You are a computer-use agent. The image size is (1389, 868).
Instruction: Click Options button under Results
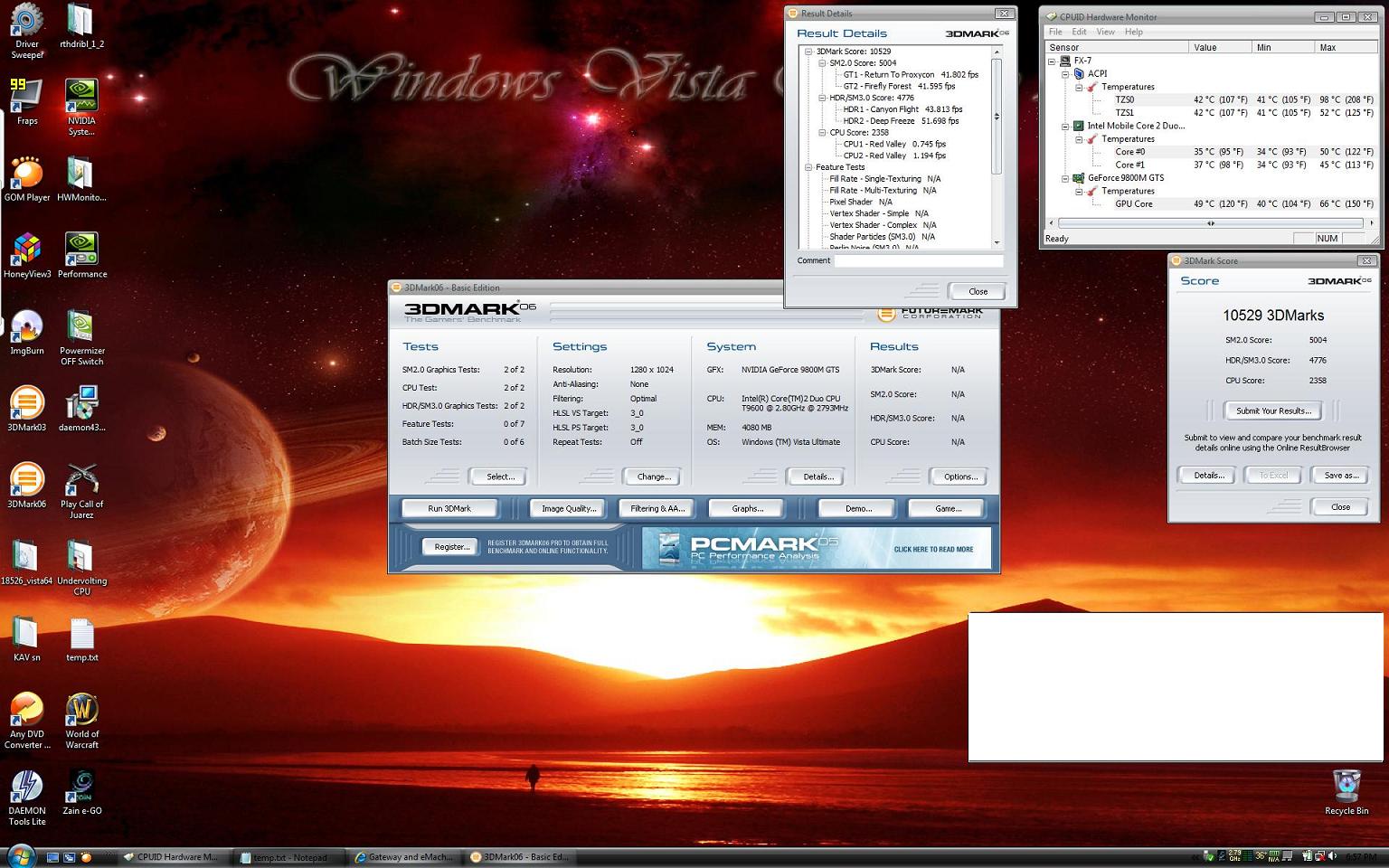coord(960,476)
